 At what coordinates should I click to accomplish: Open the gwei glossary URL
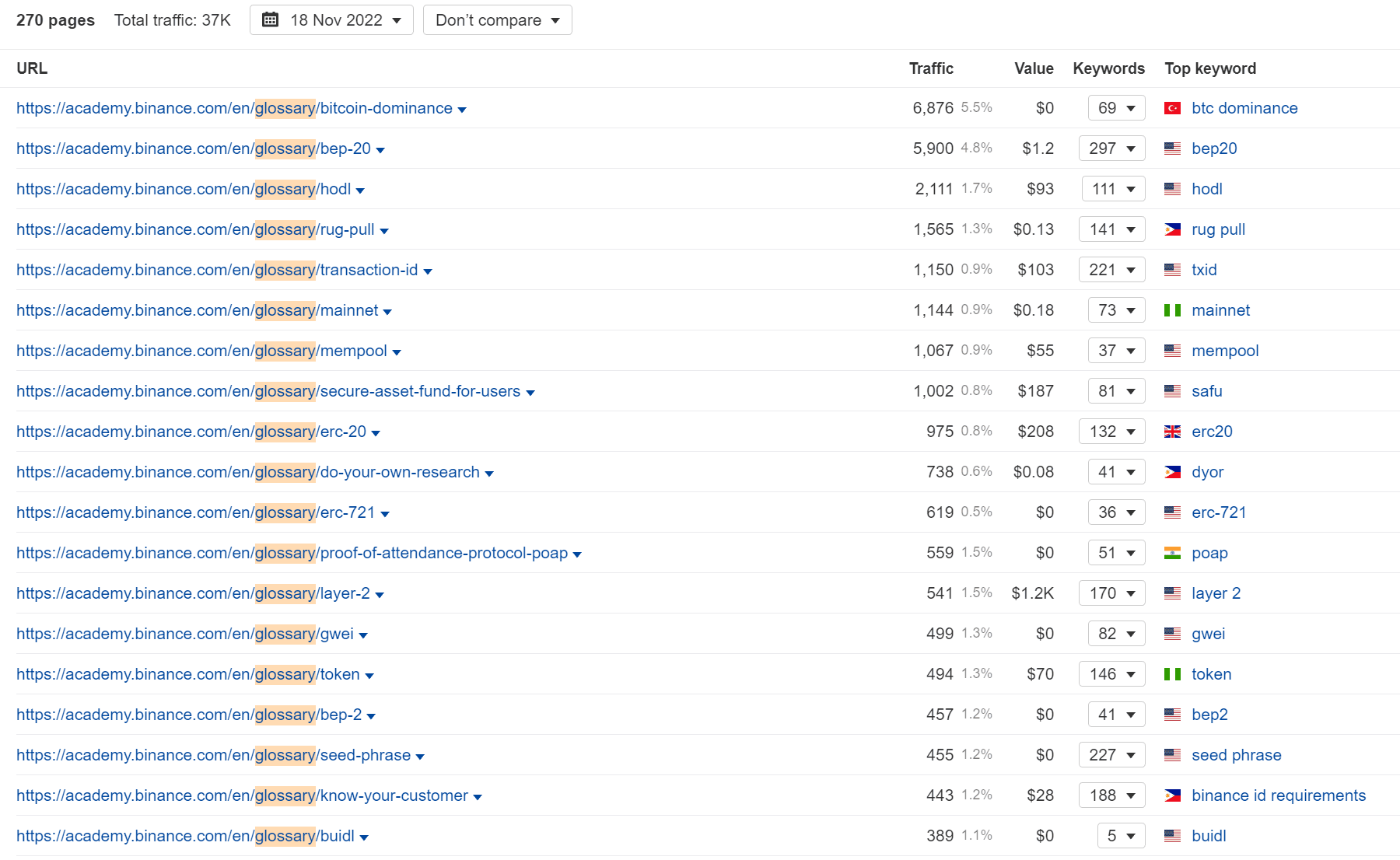coord(185,634)
